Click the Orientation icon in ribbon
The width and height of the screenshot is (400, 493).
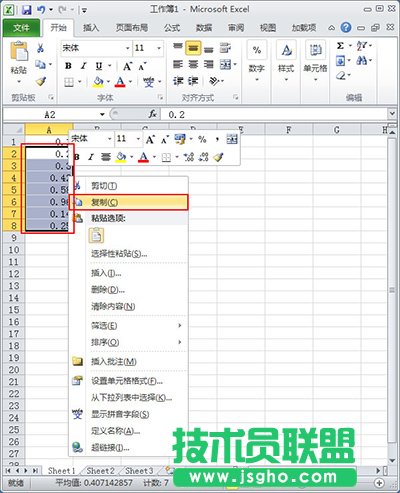point(213,81)
